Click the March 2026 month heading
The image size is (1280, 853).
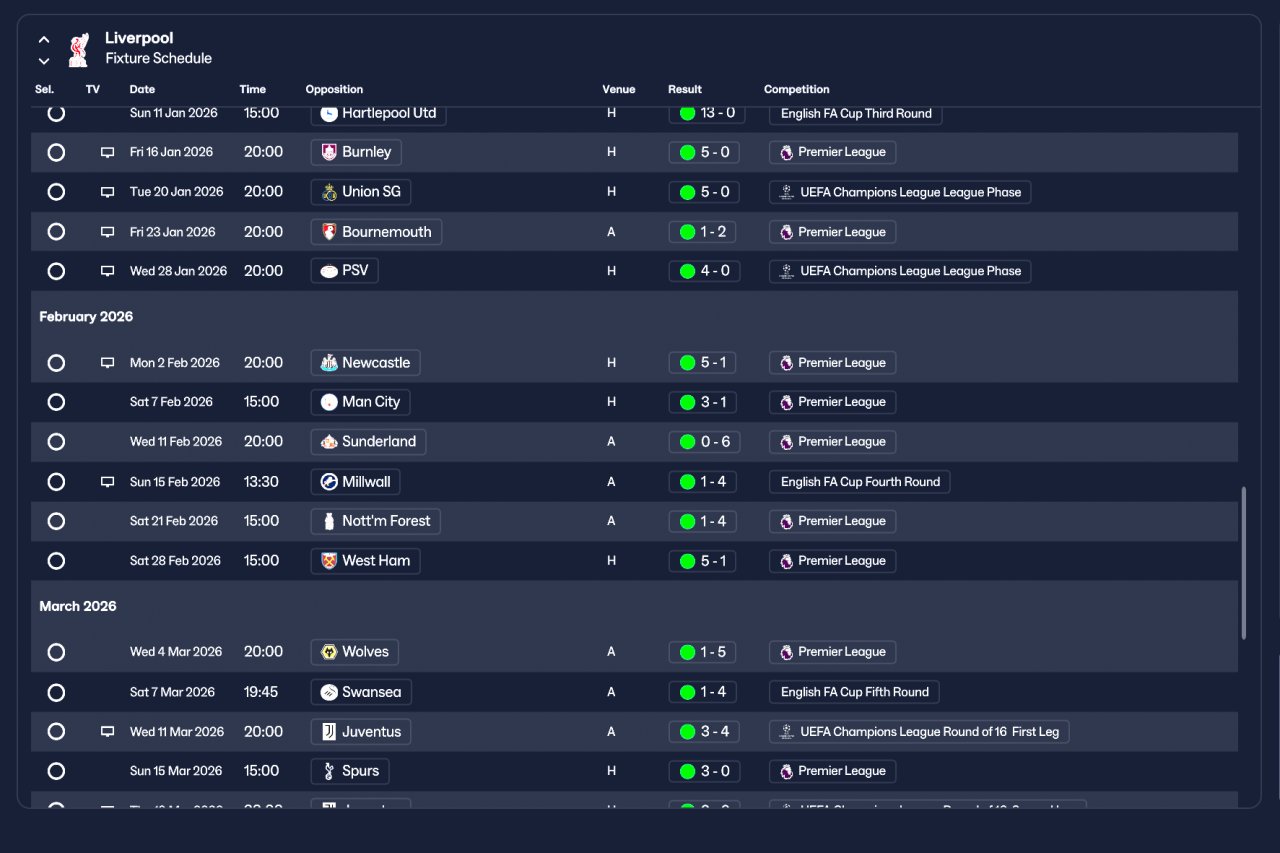[x=78, y=606]
